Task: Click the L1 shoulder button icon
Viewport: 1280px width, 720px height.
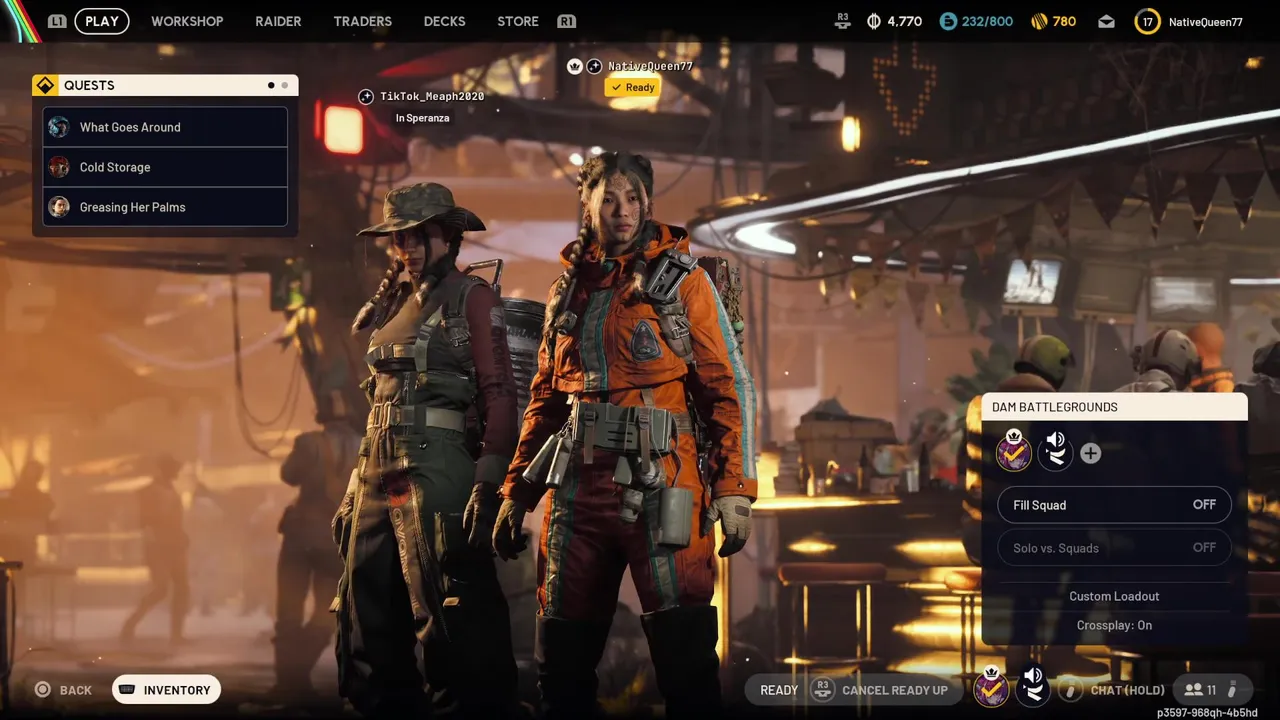Action: (57, 21)
